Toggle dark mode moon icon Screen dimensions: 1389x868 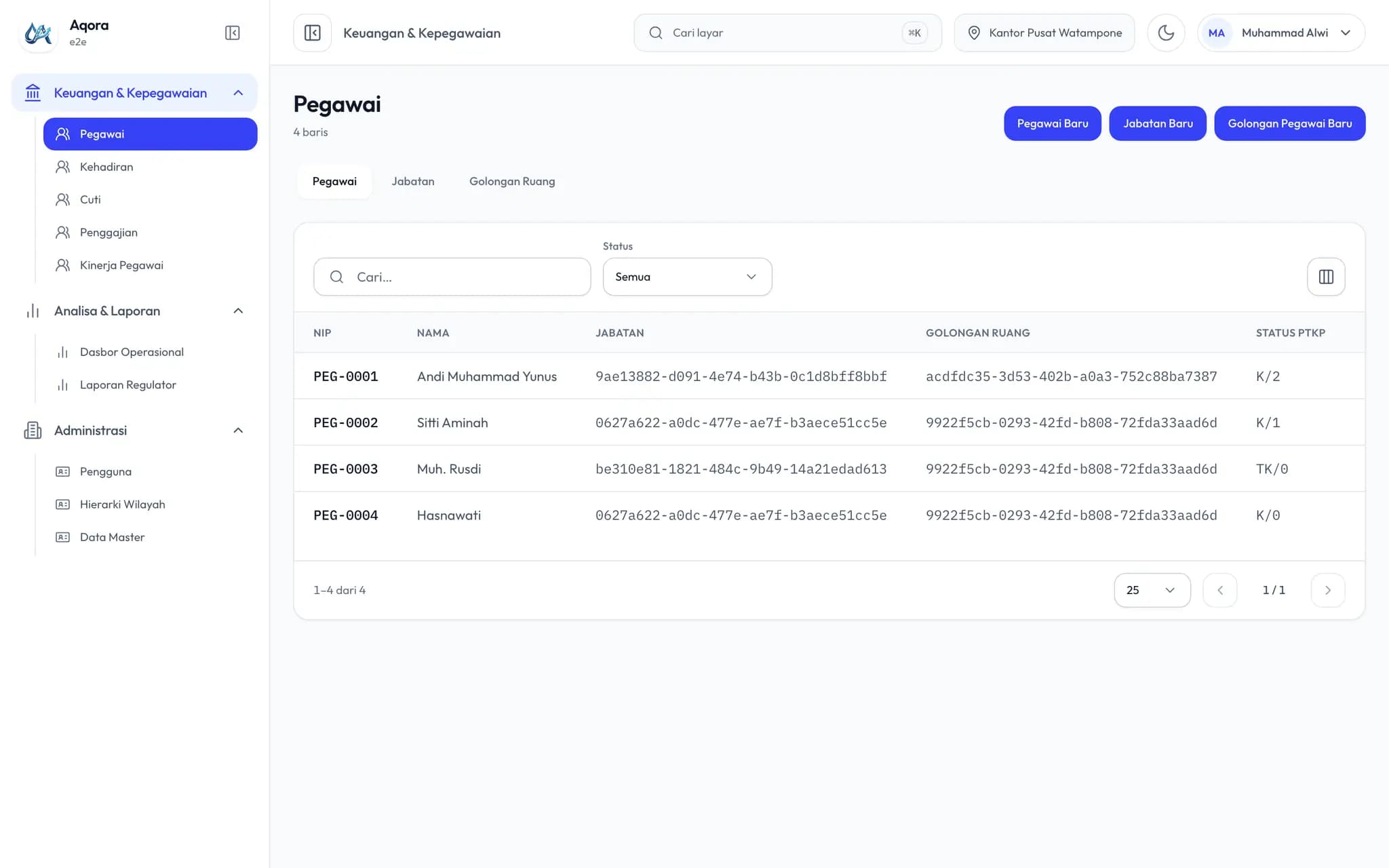tap(1166, 33)
